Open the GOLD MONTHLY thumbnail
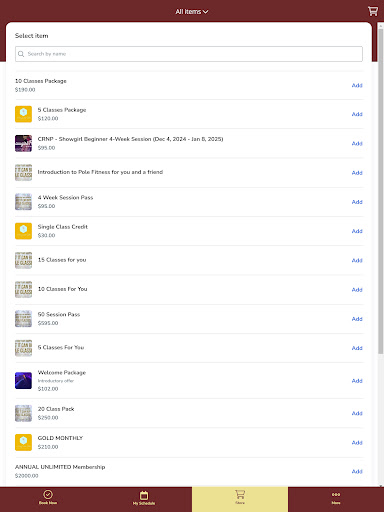384x512 pixels. click(23, 443)
